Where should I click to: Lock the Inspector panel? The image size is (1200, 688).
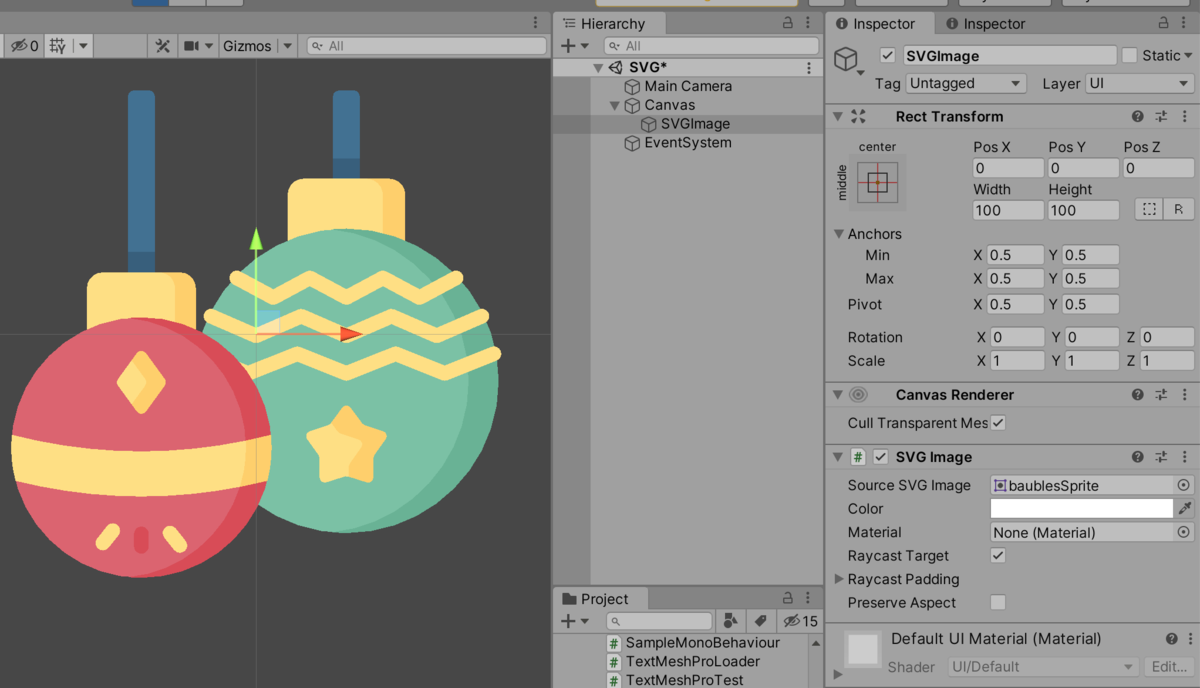pyautogui.click(x=1163, y=23)
